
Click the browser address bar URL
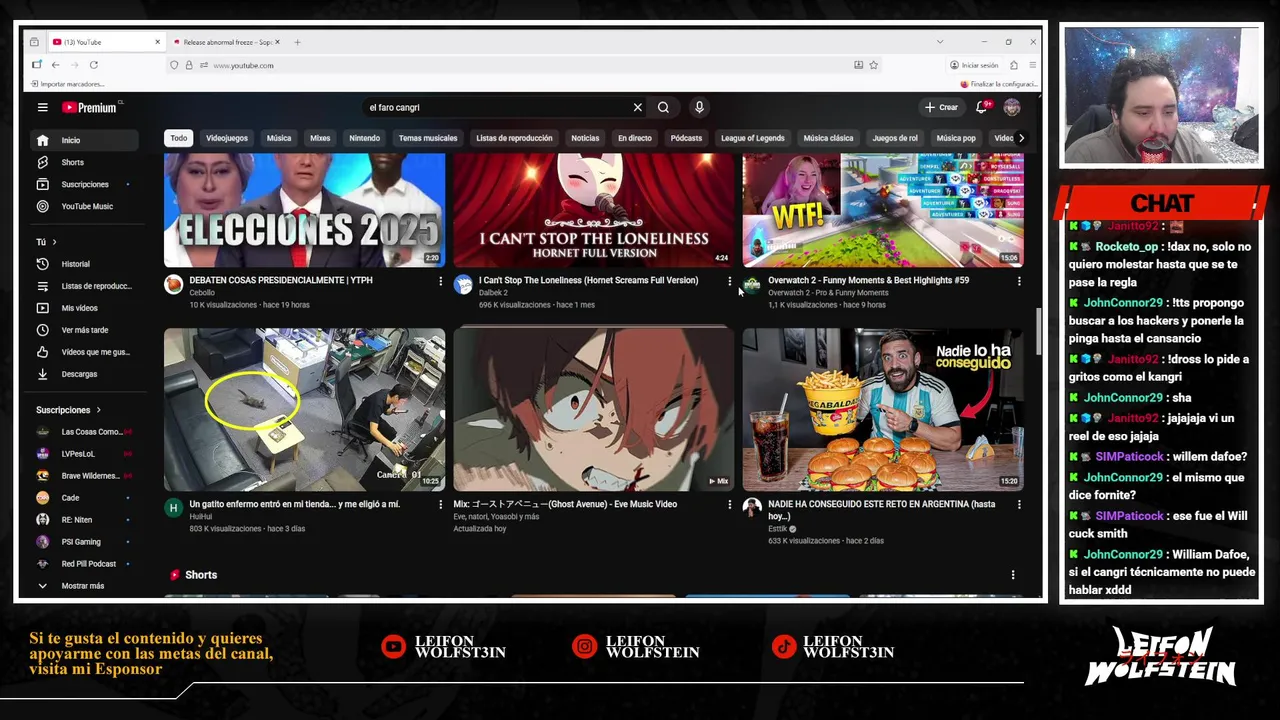click(243, 65)
